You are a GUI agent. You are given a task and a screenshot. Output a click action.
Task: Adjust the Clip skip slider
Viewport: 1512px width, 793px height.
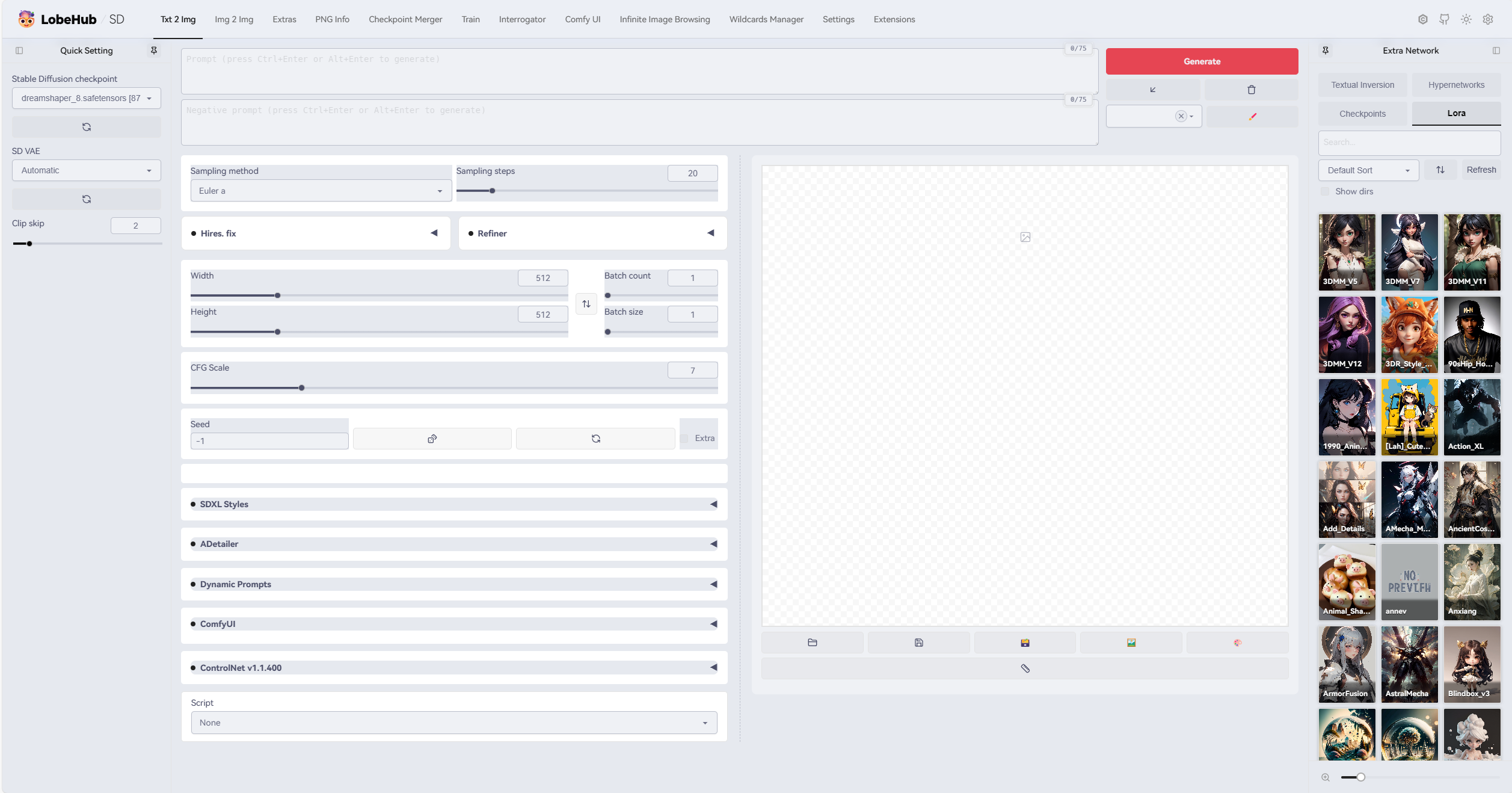point(29,244)
